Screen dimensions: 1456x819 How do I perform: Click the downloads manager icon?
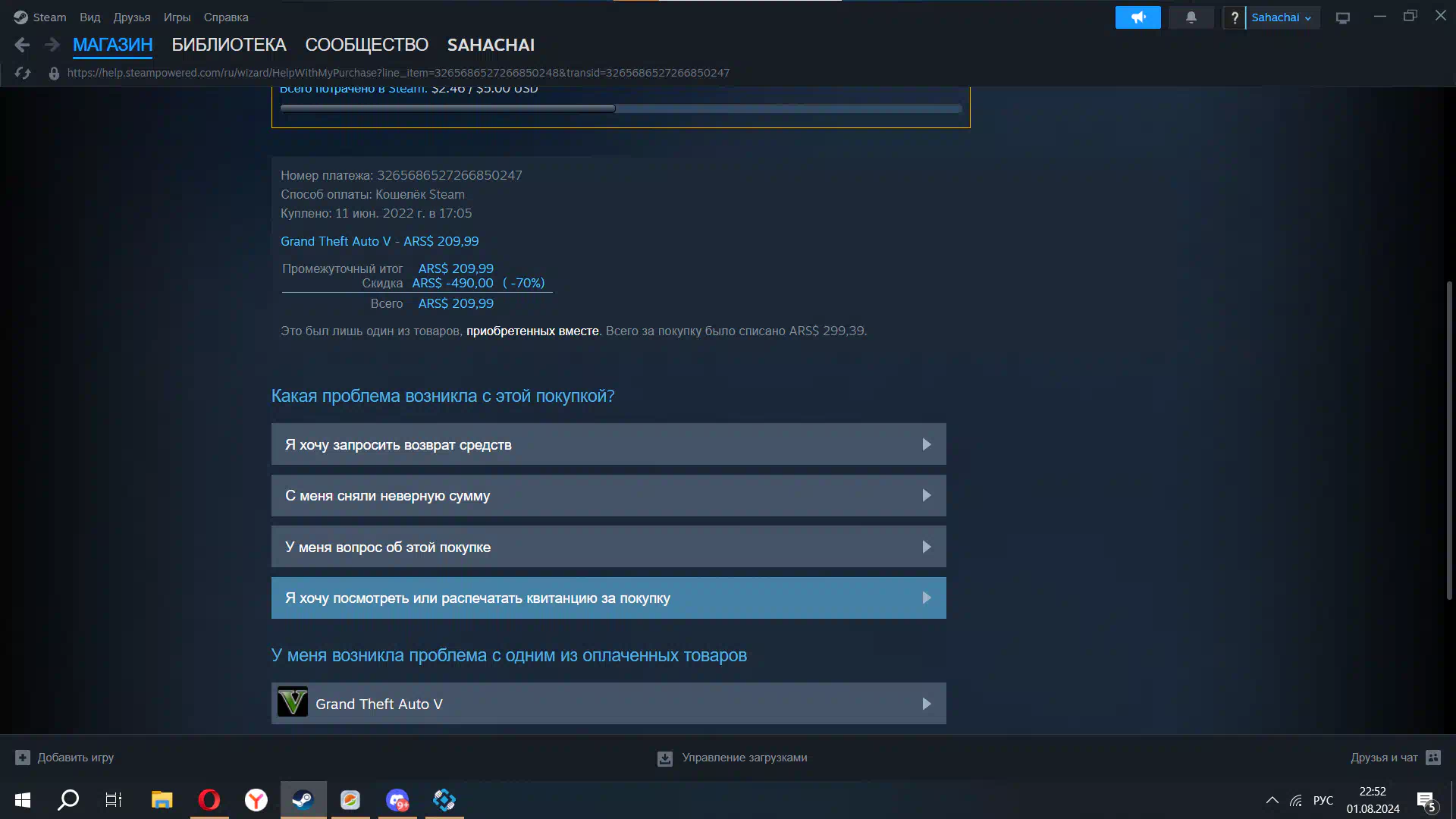coord(665,758)
